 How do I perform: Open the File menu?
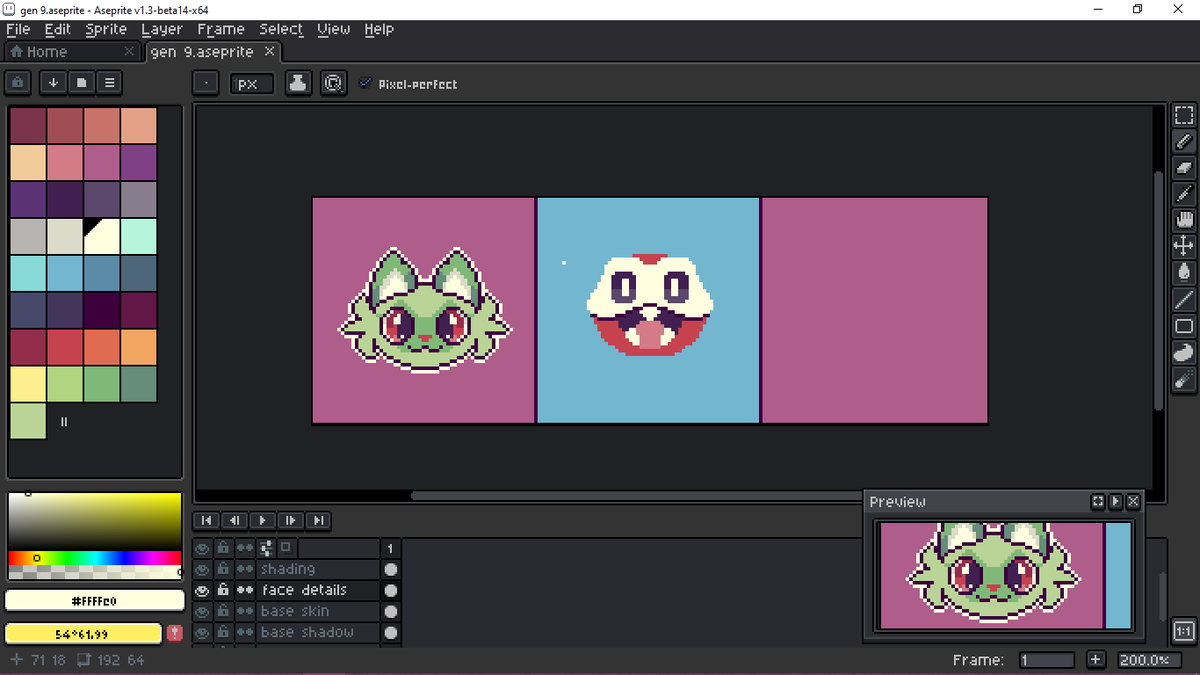click(18, 29)
